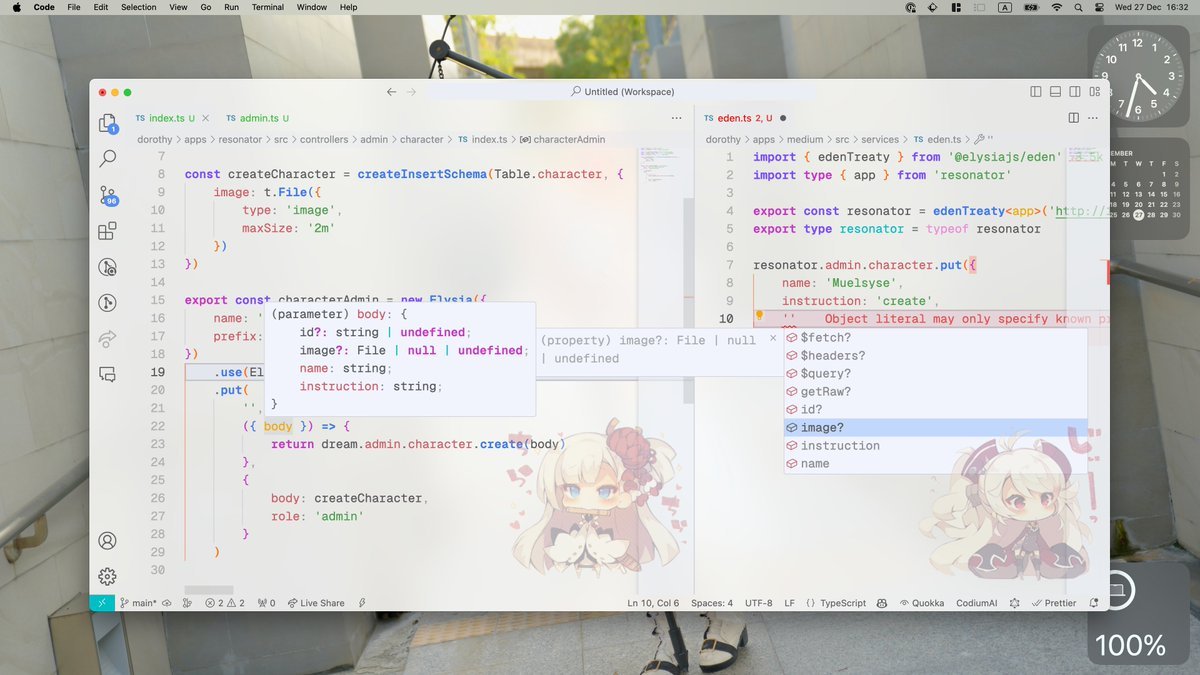
Task: Click the main branch indicator in status bar
Action: [x=137, y=603]
